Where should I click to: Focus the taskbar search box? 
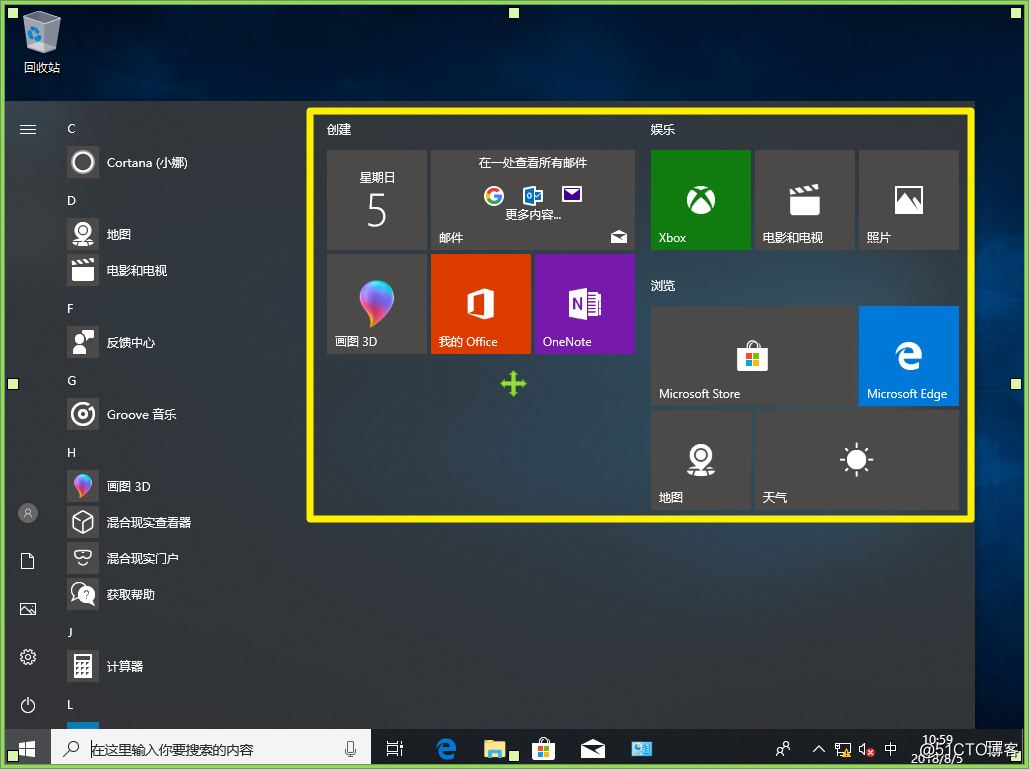click(x=211, y=748)
